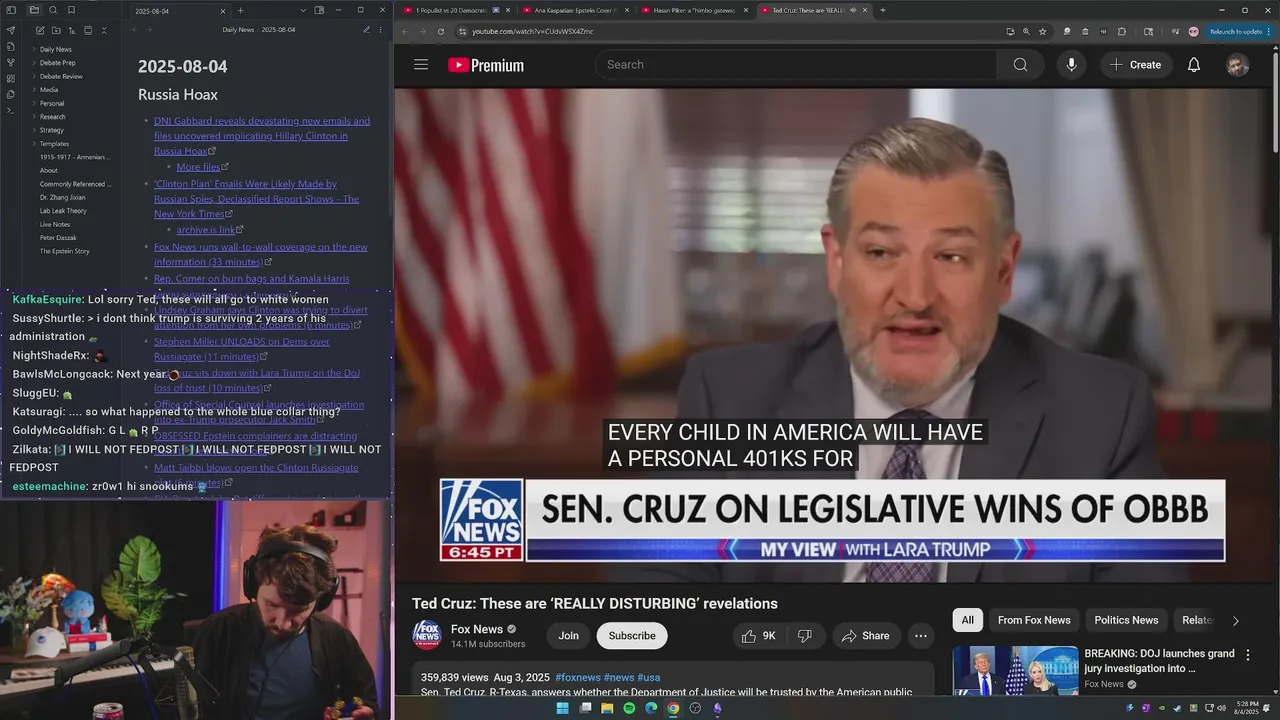1280x720 pixels.
Task: Open the 'archive.is link' in note
Action: [x=206, y=230]
